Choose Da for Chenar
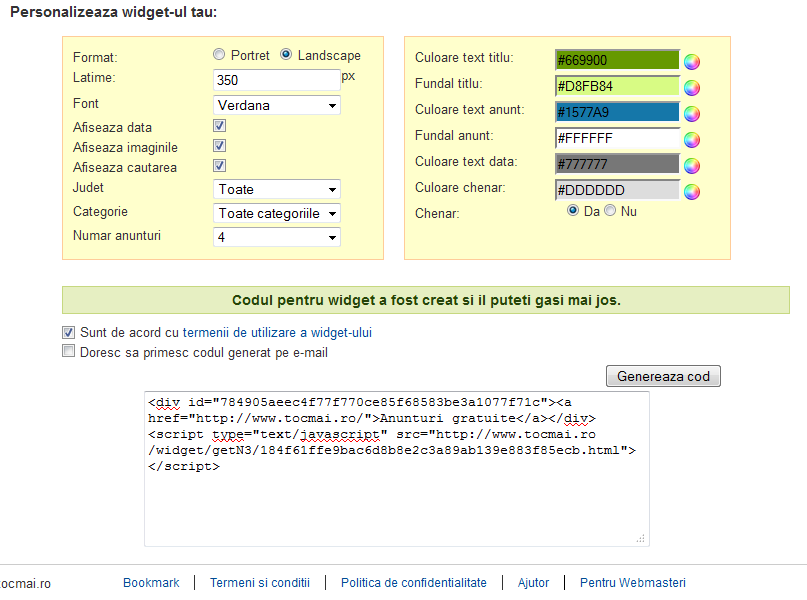The height and width of the screenshot is (600, 807). [572, 210]
